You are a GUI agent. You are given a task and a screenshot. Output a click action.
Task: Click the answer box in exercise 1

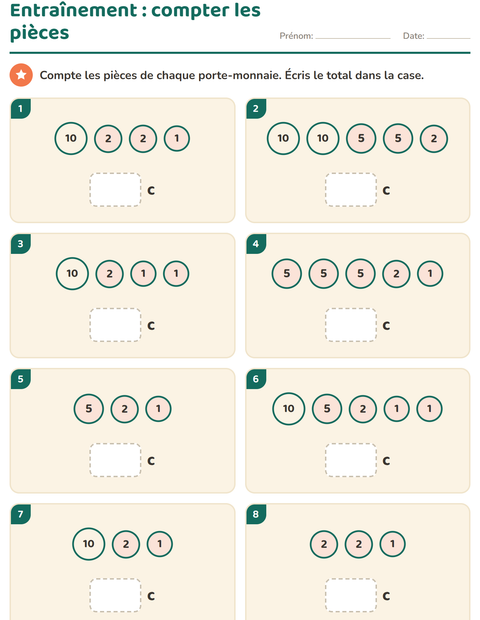click(115, 190)
